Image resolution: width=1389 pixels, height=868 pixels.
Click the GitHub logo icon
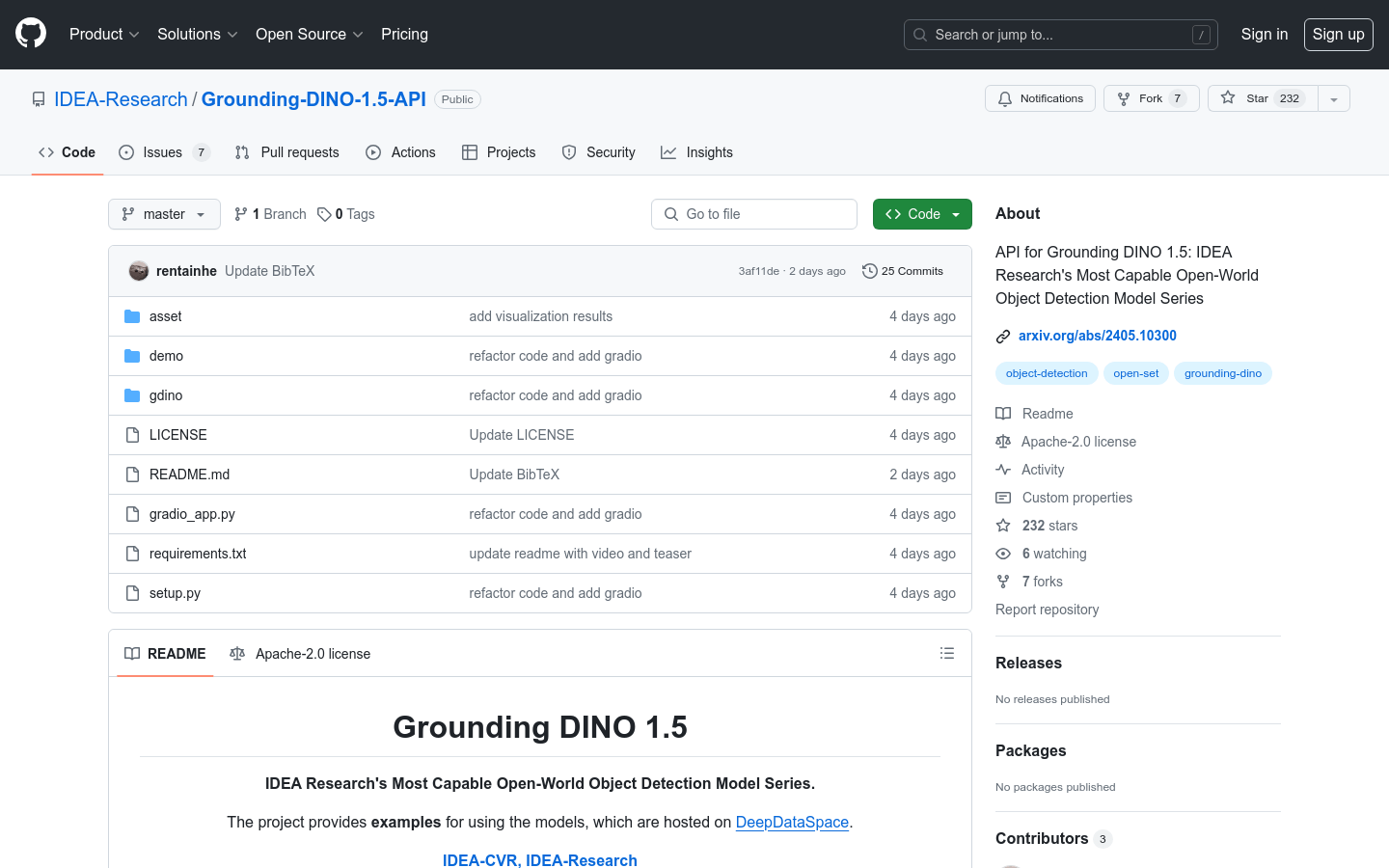point(31,34)
